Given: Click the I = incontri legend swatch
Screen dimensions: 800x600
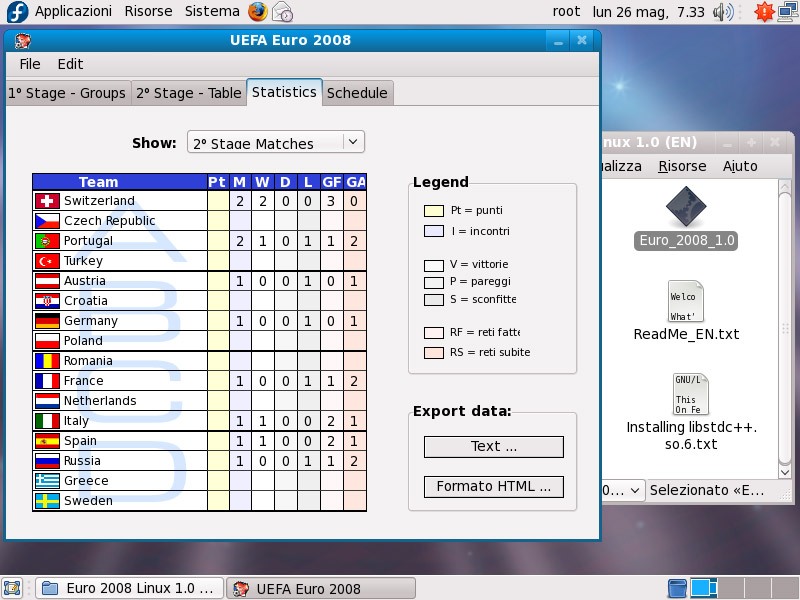Looking at the screenshot, I should [x=434, y=231].
